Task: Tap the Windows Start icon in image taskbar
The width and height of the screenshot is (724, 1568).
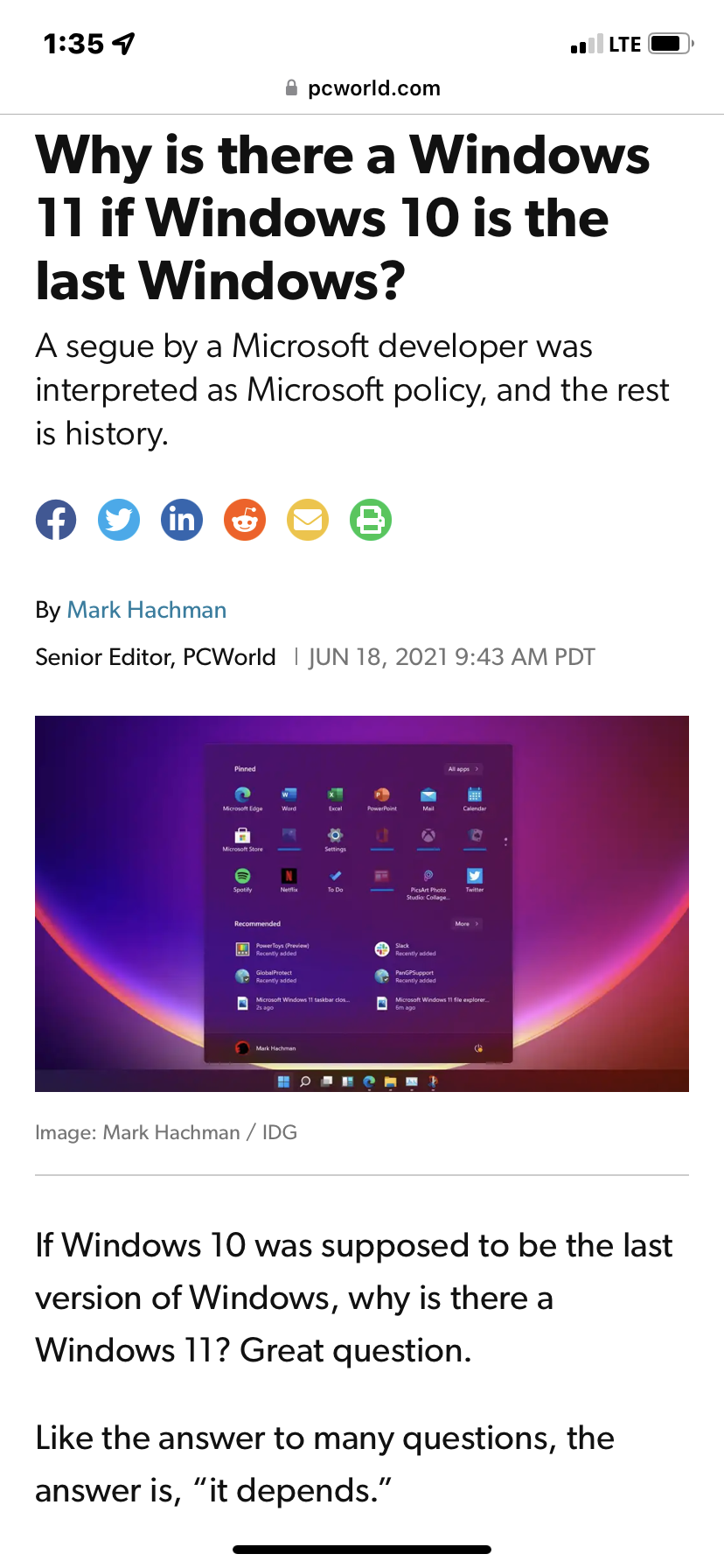Action: coord(283,1081)
